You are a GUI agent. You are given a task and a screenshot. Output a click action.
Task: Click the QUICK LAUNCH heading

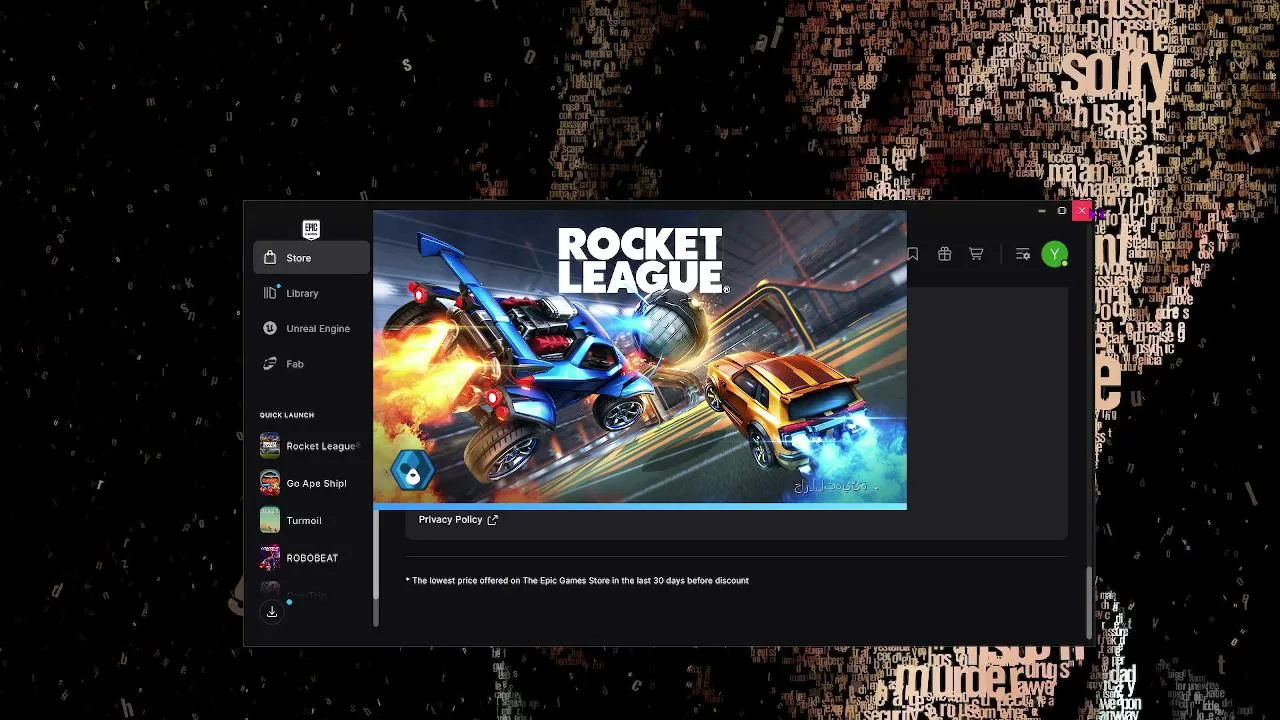click(287, 415)
